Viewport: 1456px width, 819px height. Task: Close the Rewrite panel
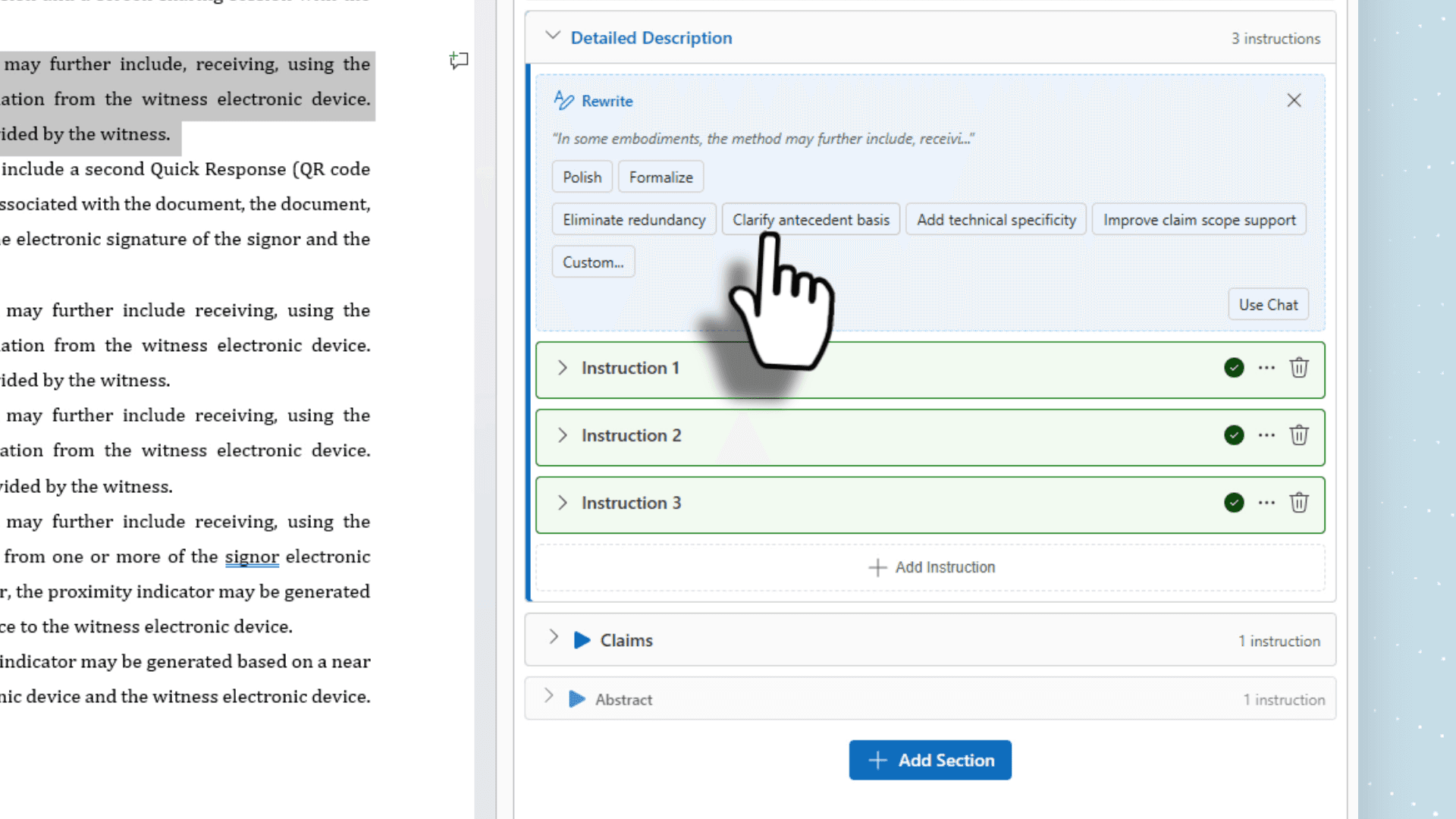coord(1294,100)
